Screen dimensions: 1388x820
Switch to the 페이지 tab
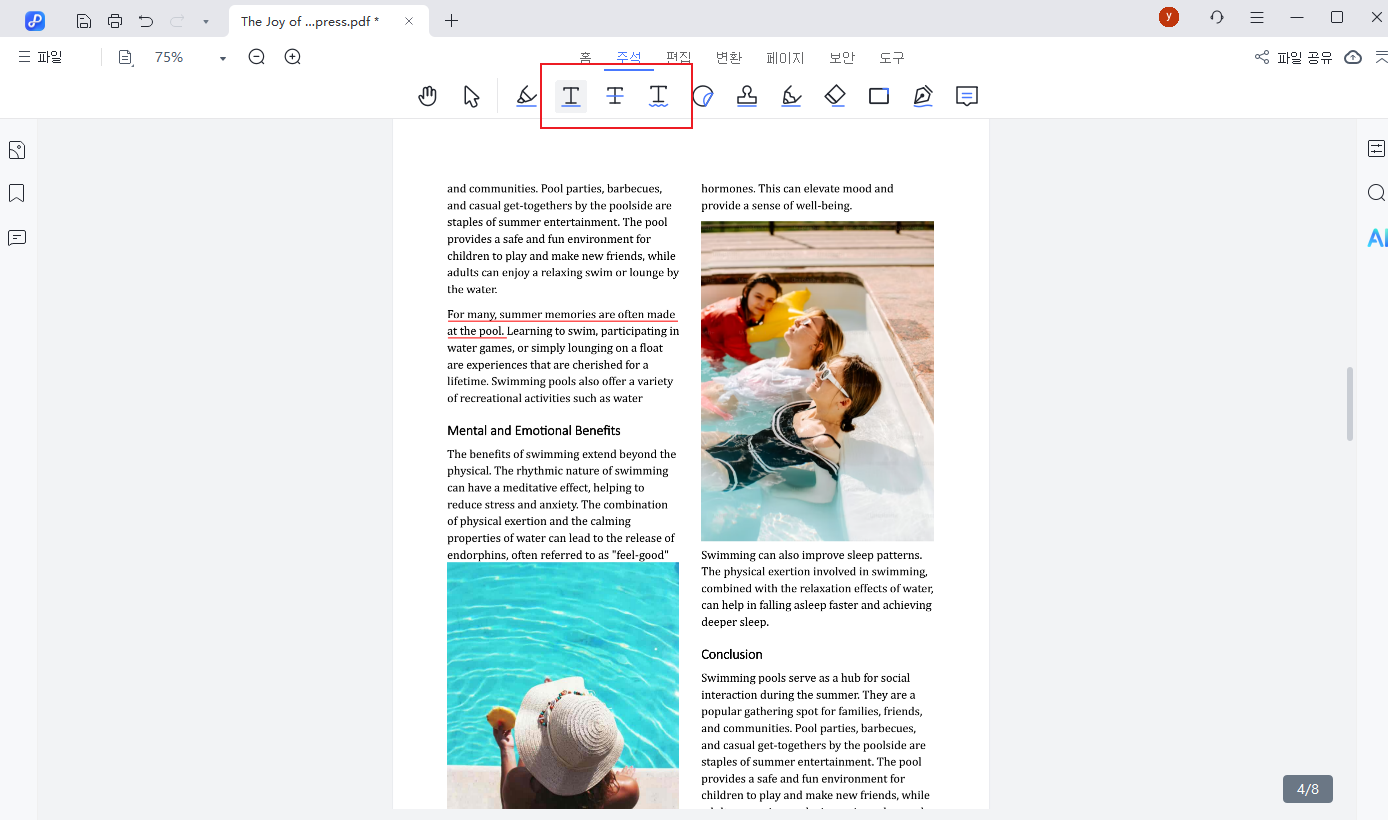[x=785, y=58]
